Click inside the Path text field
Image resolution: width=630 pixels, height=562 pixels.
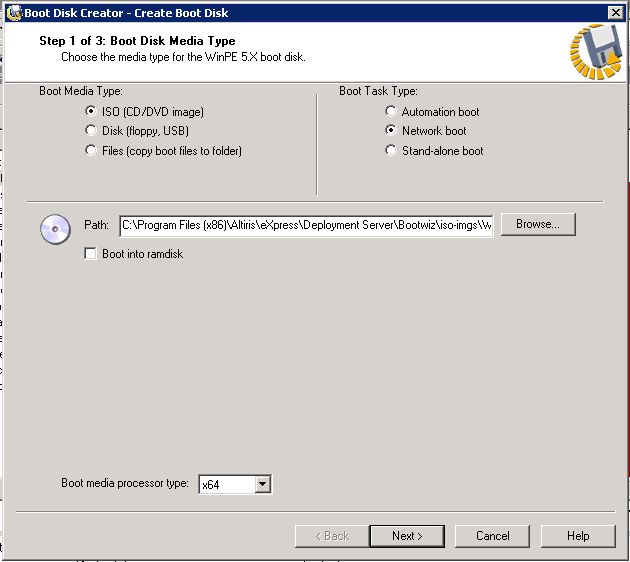pyautogui.click(x=306, y=225)
